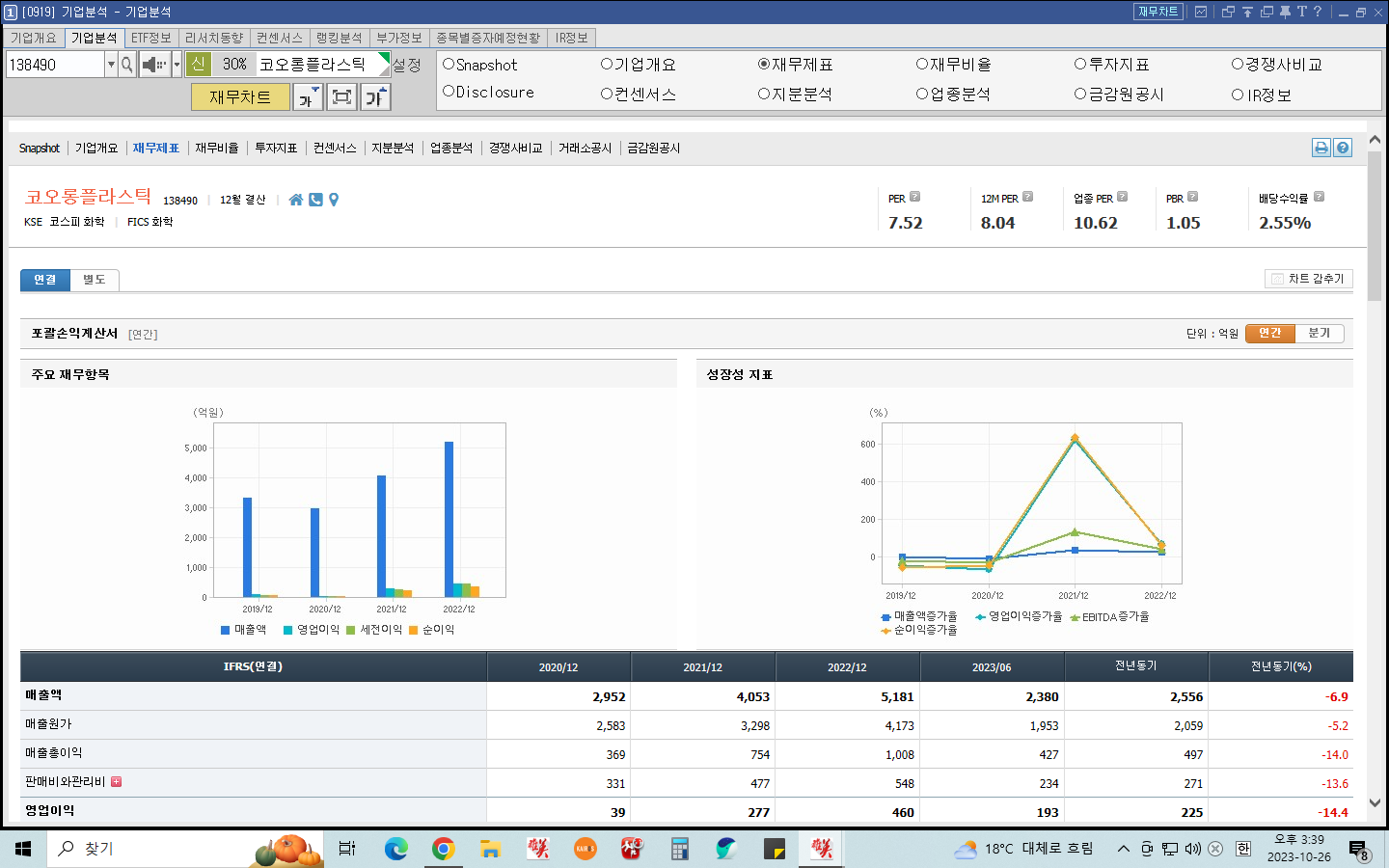Click the yellow 재무차트 button
Viewport: 1389px width, 868px height.
coord(240,97)
